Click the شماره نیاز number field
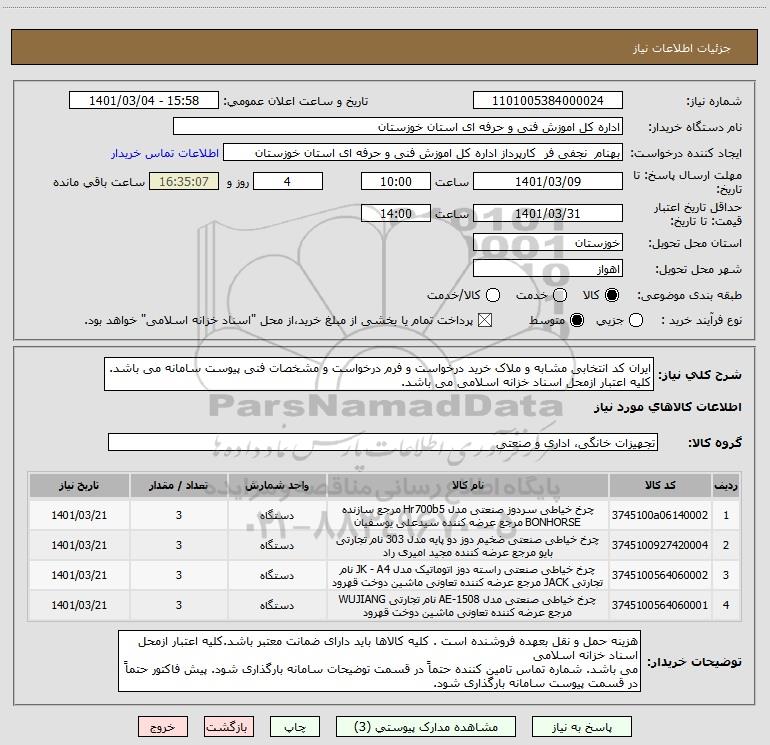770x745 pixels. click(x=548, y=101)
